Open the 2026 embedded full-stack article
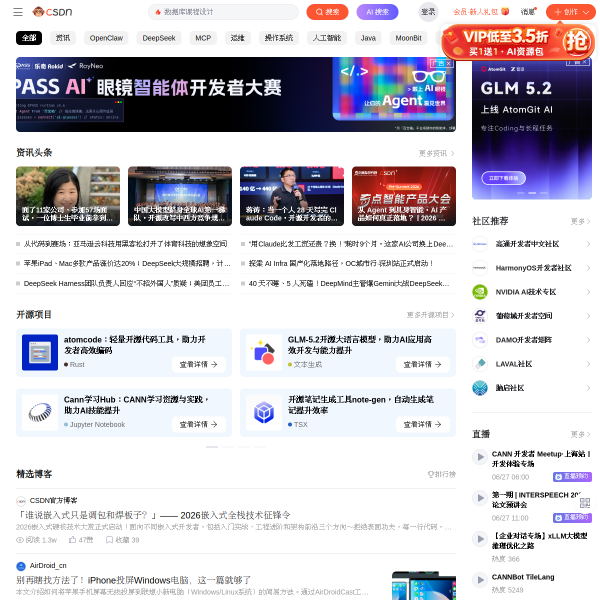This screenshot has width=600, height=600. (x=154, y=515)
